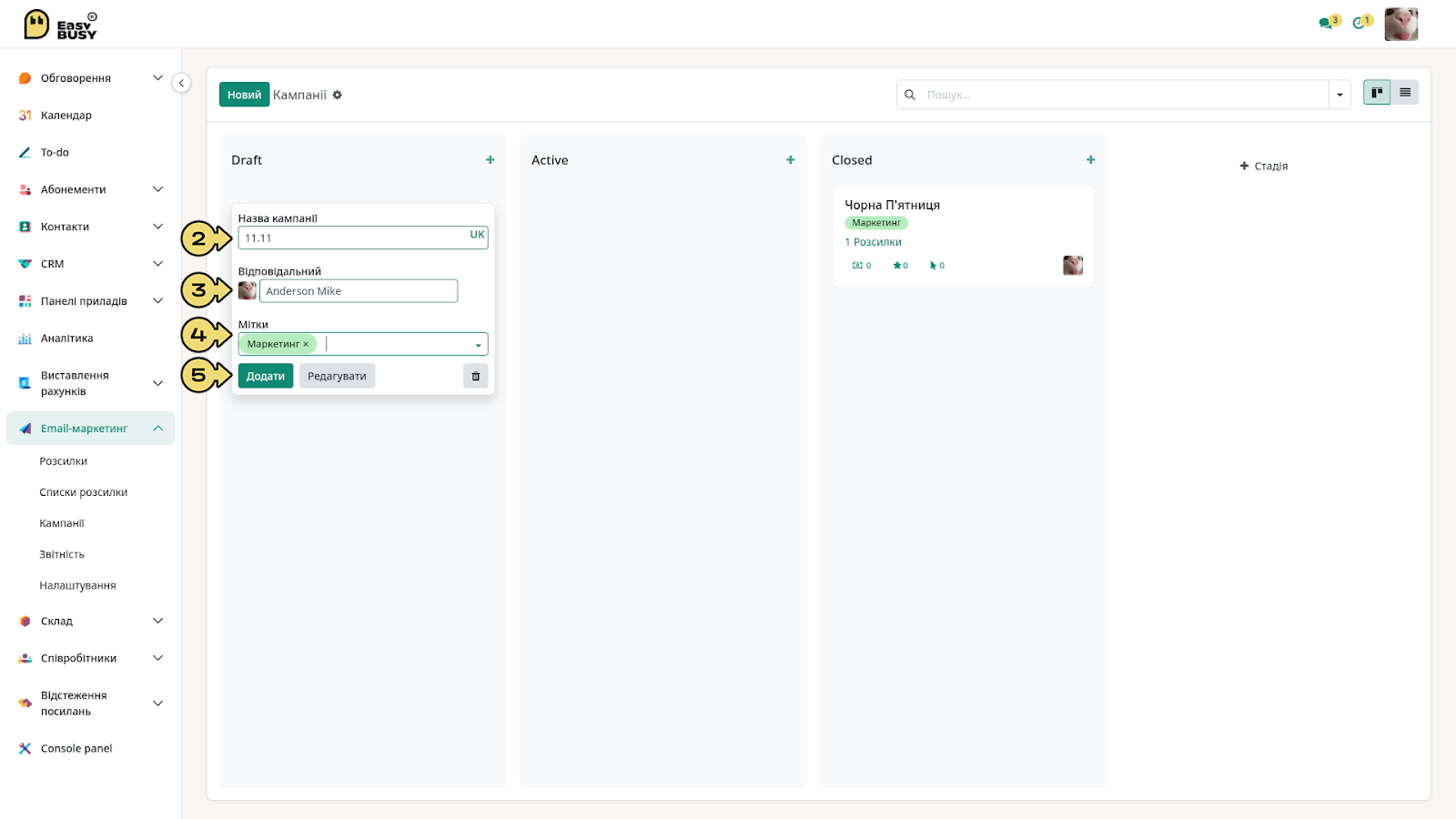Viewport: 1456px width, 819px height.
Task: Click the Аналітика chart icon
Action: coord(25,339)
